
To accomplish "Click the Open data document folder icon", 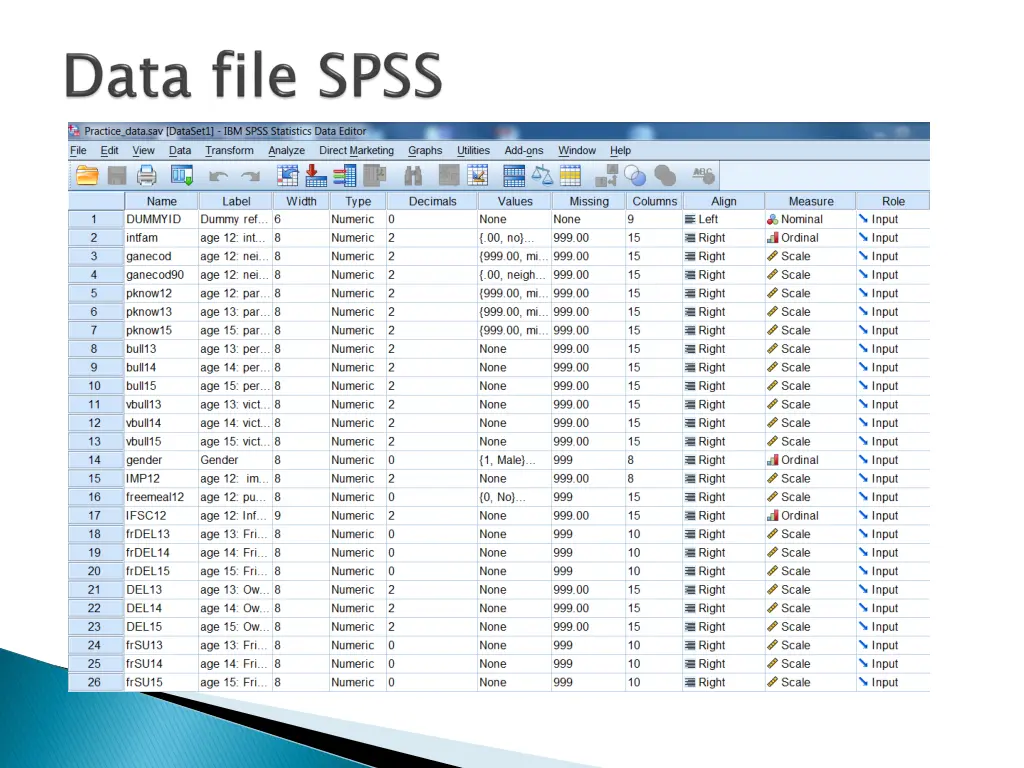I will coord(87,176).
